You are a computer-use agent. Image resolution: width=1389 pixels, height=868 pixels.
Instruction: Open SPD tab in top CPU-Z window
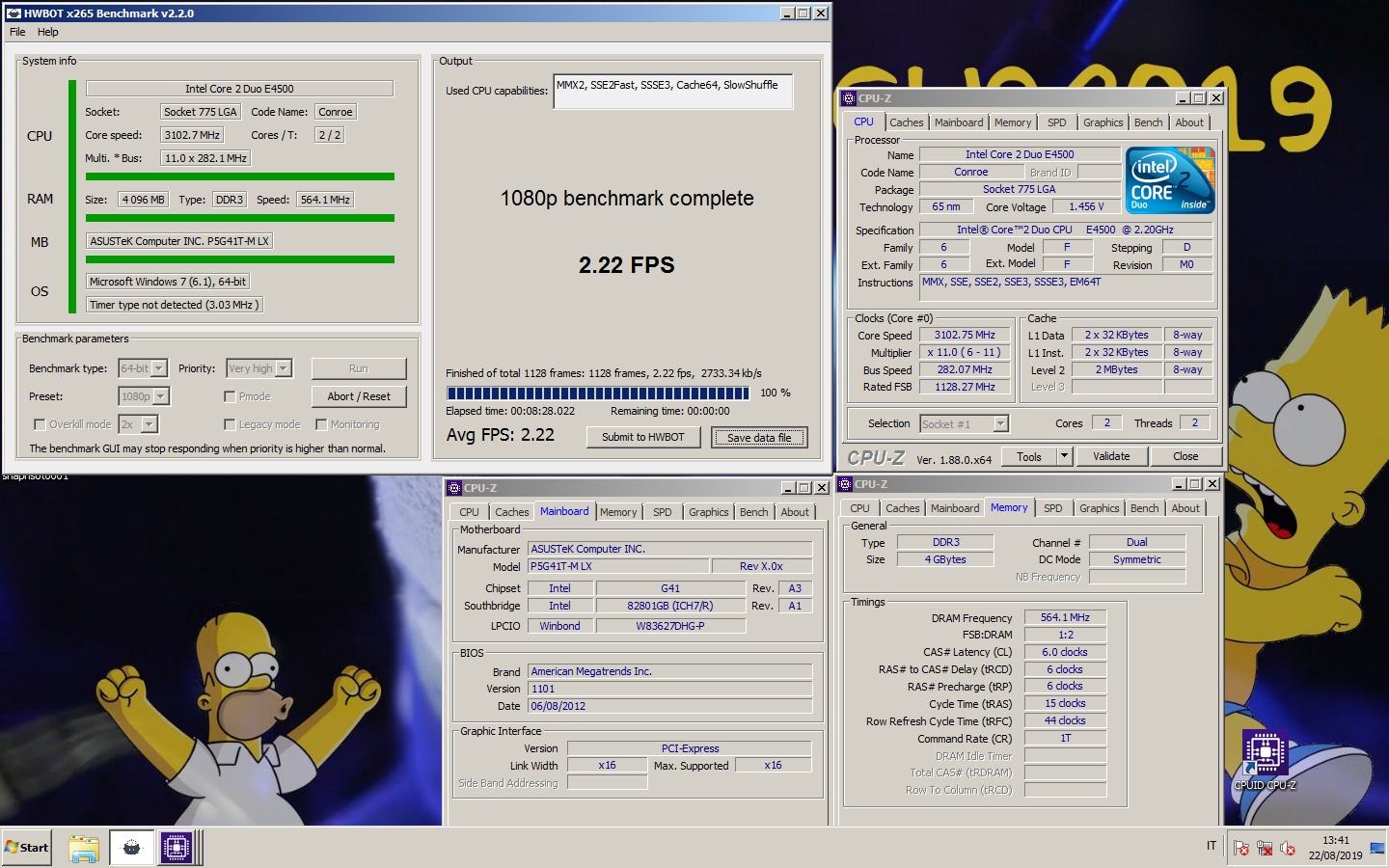coord(1057,122)
